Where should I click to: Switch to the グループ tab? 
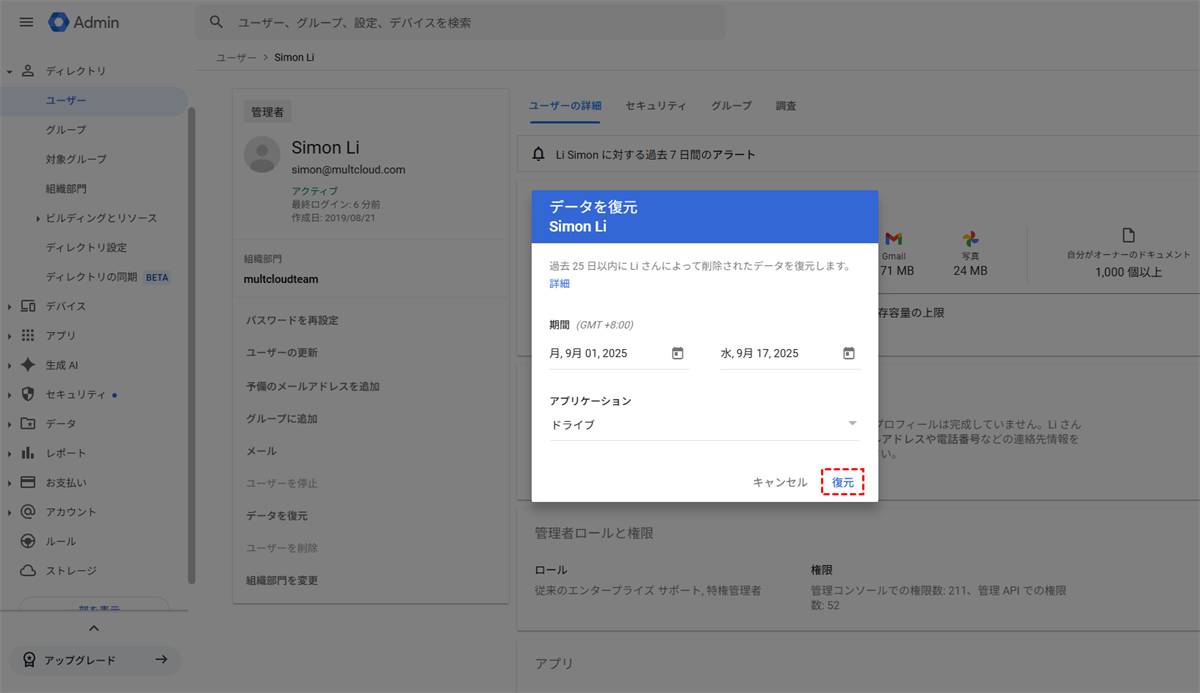(x=732, y=105)
